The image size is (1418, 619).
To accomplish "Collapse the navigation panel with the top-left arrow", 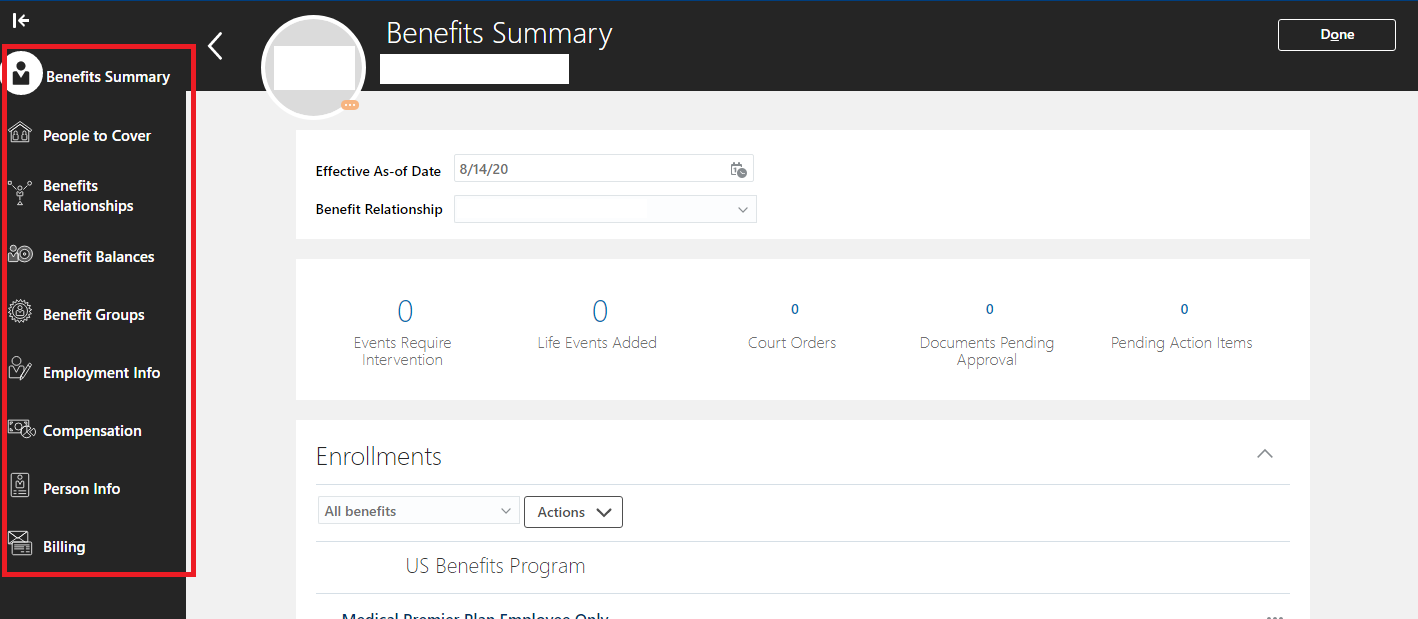I will [23, 18].
